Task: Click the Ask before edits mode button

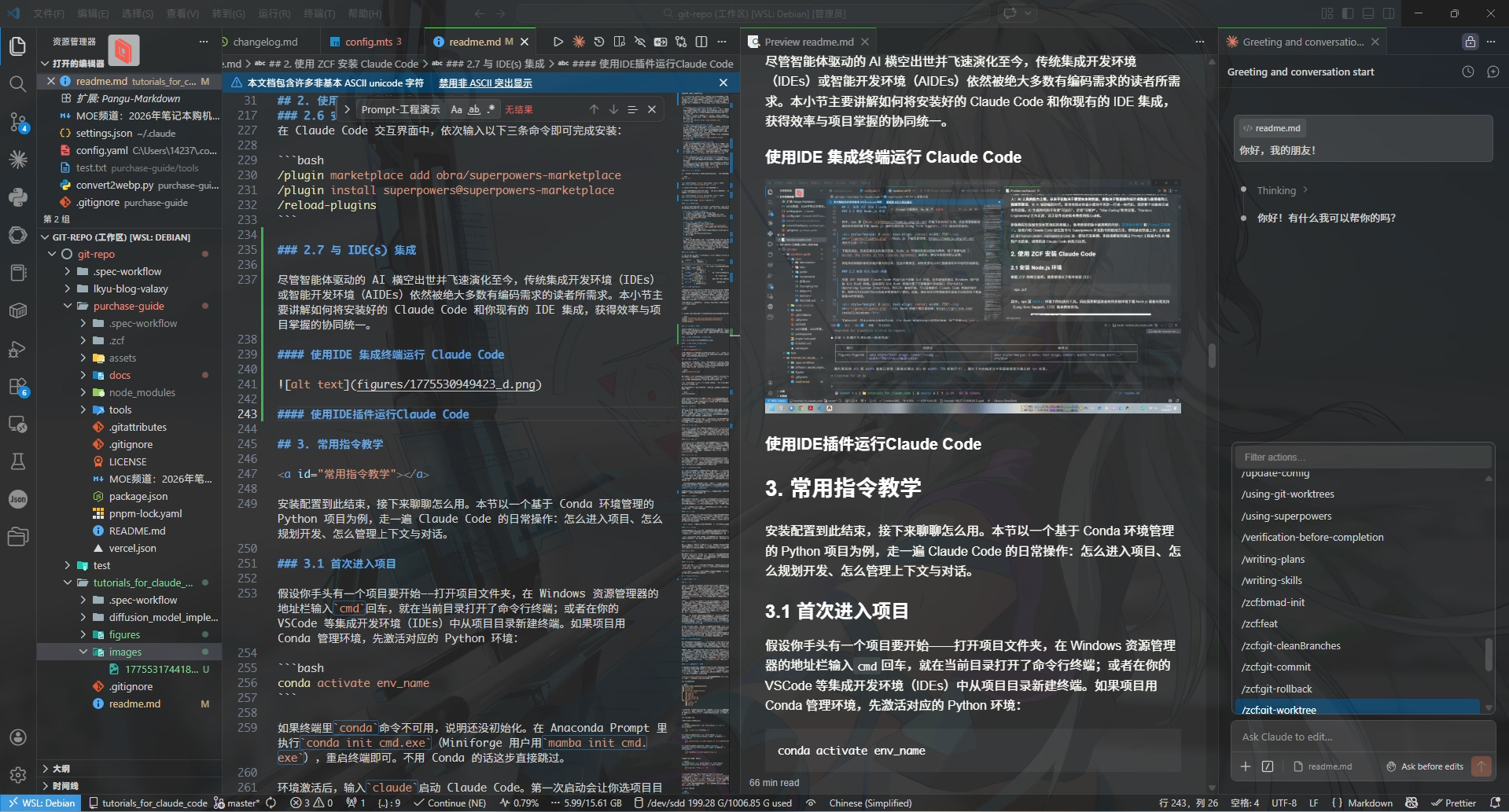Action: [1425, 766]
